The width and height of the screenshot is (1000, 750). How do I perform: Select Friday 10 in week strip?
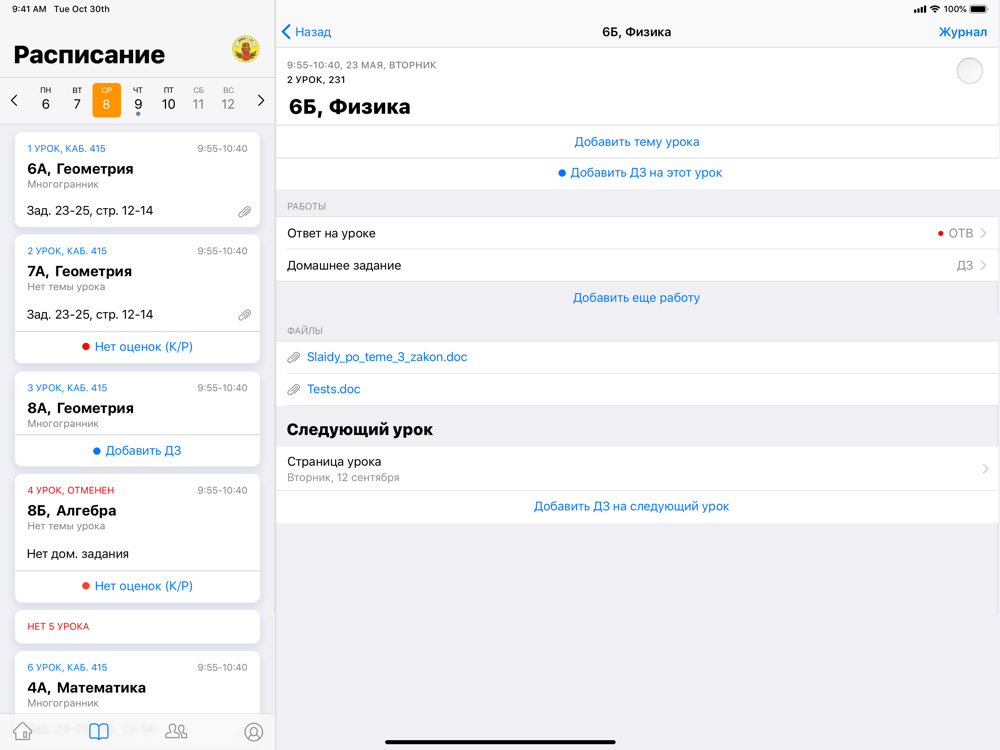click(168, 99)
